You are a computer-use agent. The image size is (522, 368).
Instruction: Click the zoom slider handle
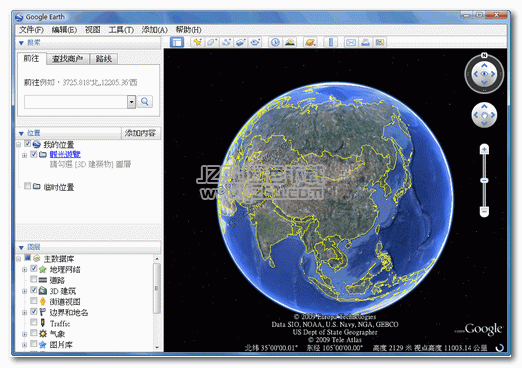point(484,180)
